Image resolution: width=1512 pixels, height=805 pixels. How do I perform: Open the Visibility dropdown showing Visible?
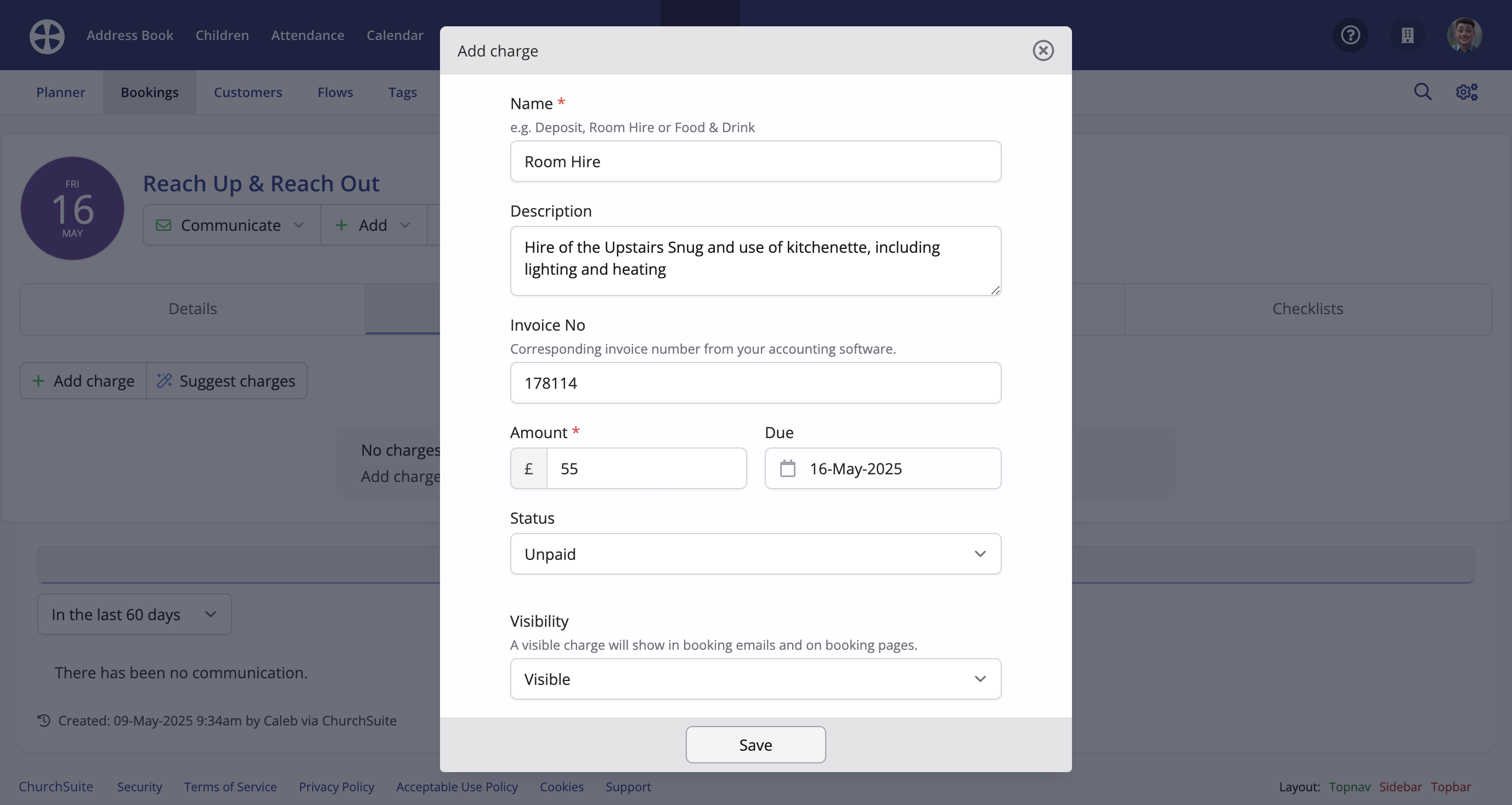755,679
